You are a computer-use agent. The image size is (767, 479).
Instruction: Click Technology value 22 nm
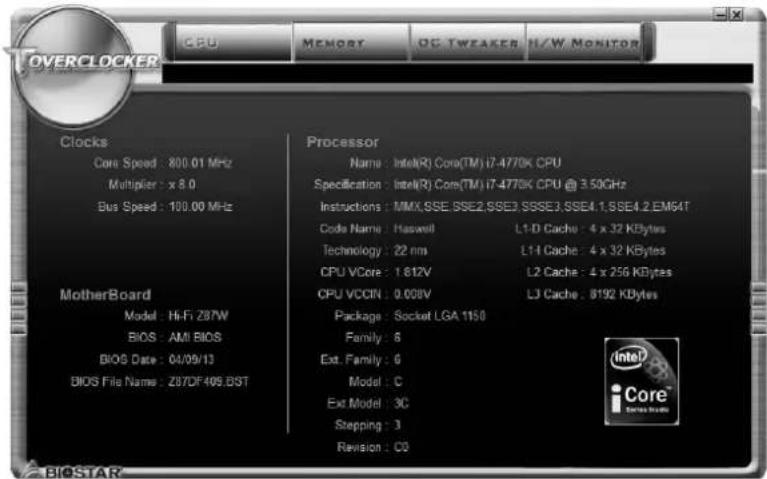click(410, 251)
